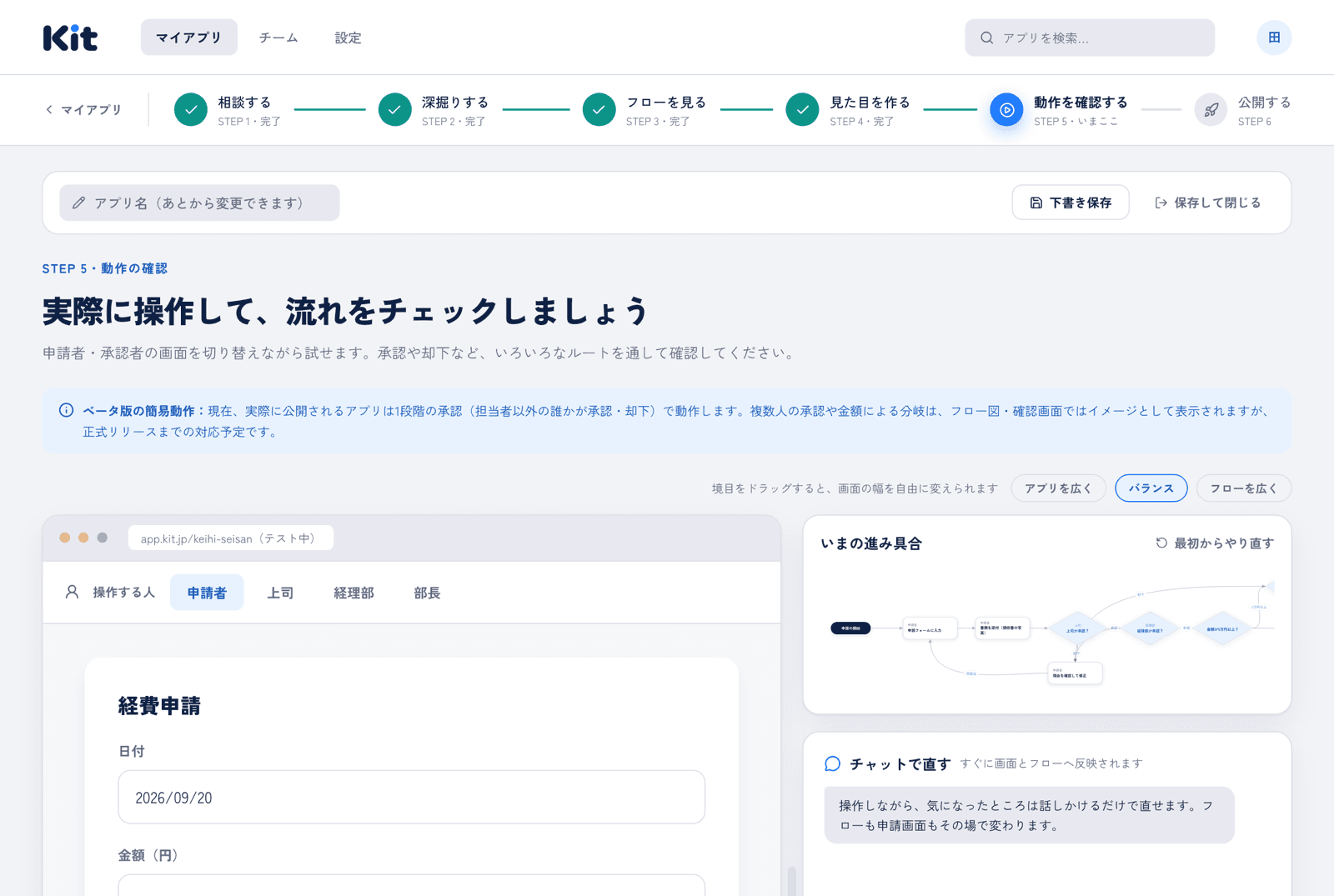Click 保存して閉じる button

[1208, 203]
